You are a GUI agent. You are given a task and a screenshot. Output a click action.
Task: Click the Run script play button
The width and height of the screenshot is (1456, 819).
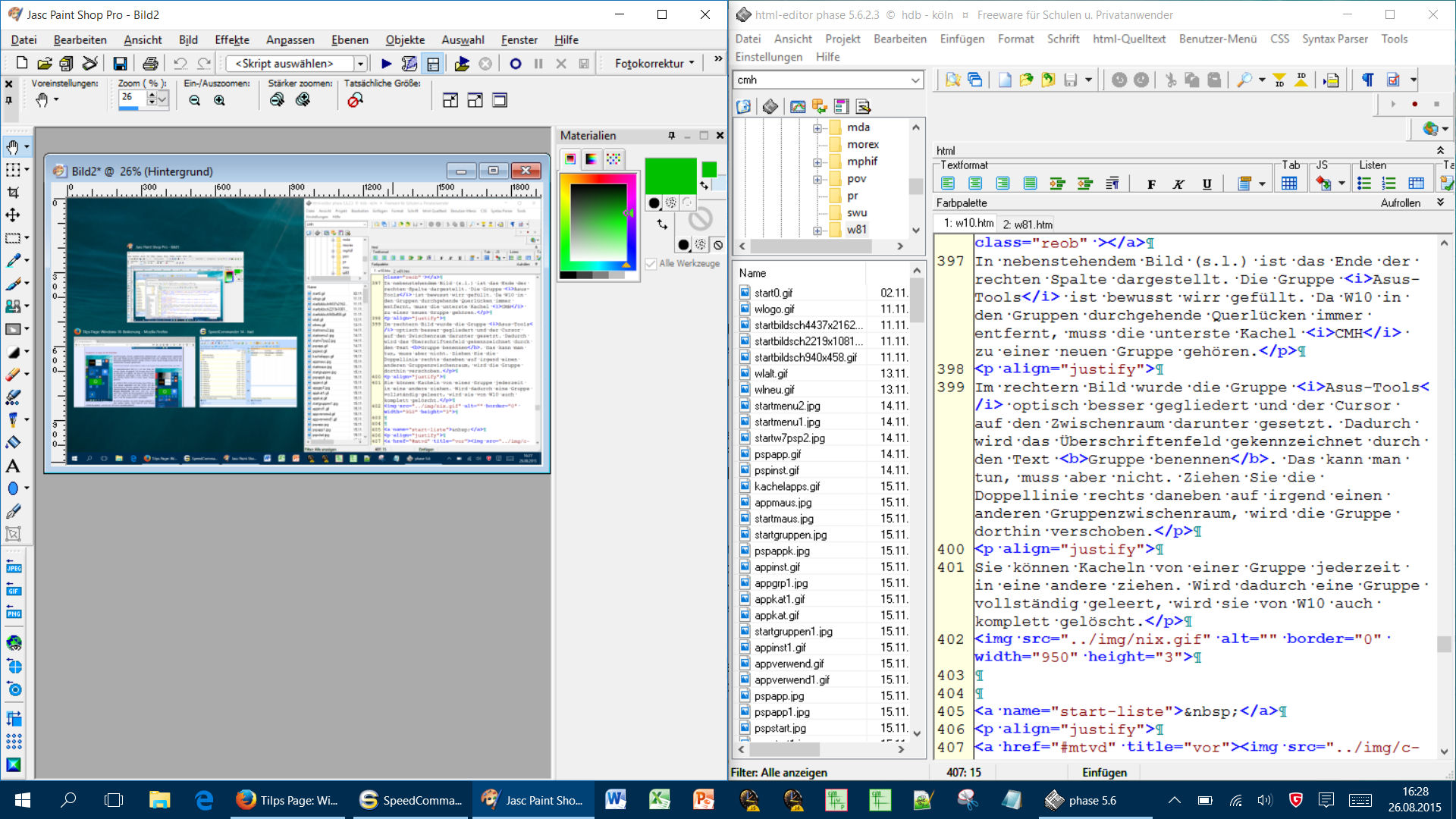386,64
